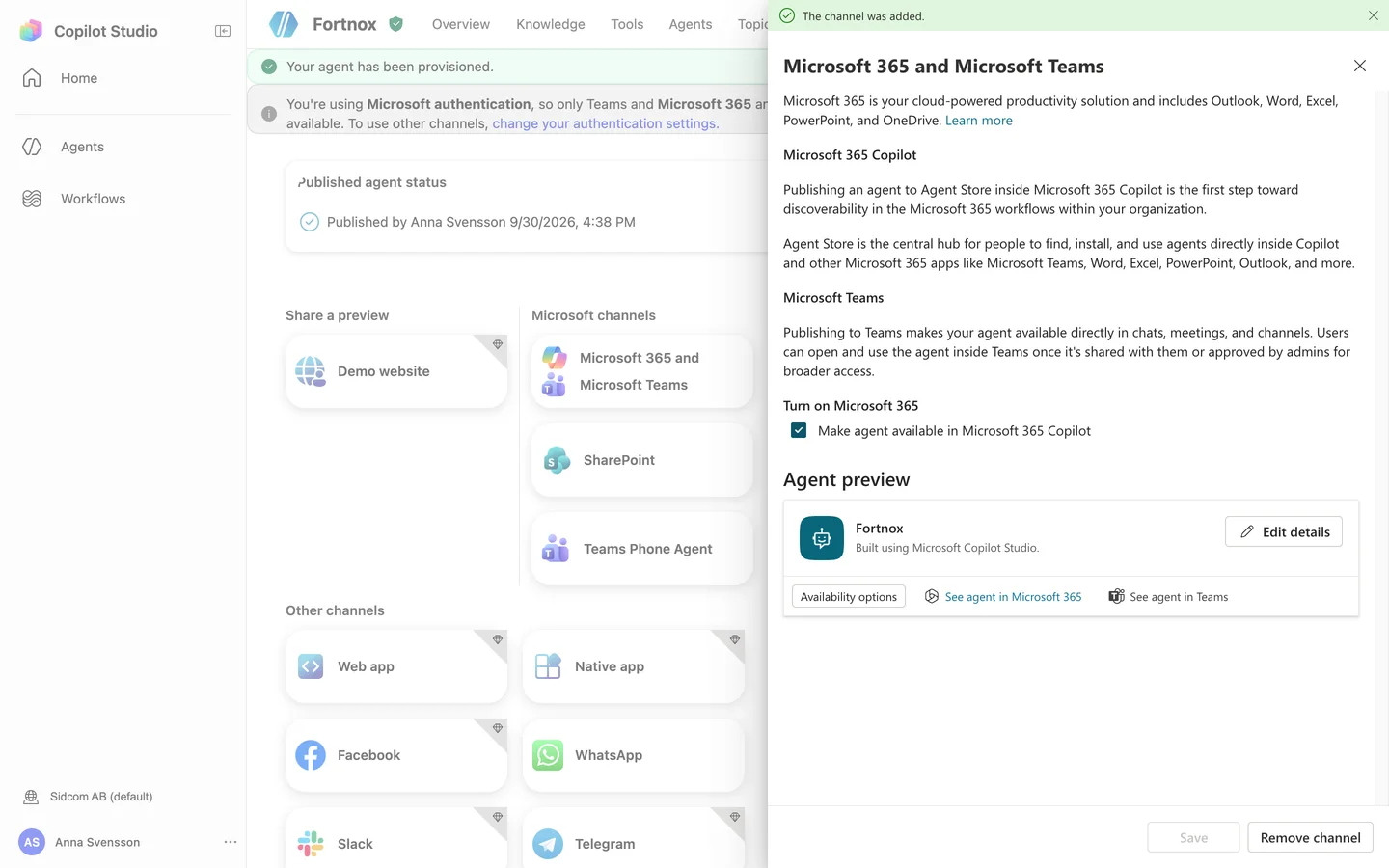Open the Web app channel icon
Image resolution: width=1389 pixels, height=868 pixels.
pos(311,666)
